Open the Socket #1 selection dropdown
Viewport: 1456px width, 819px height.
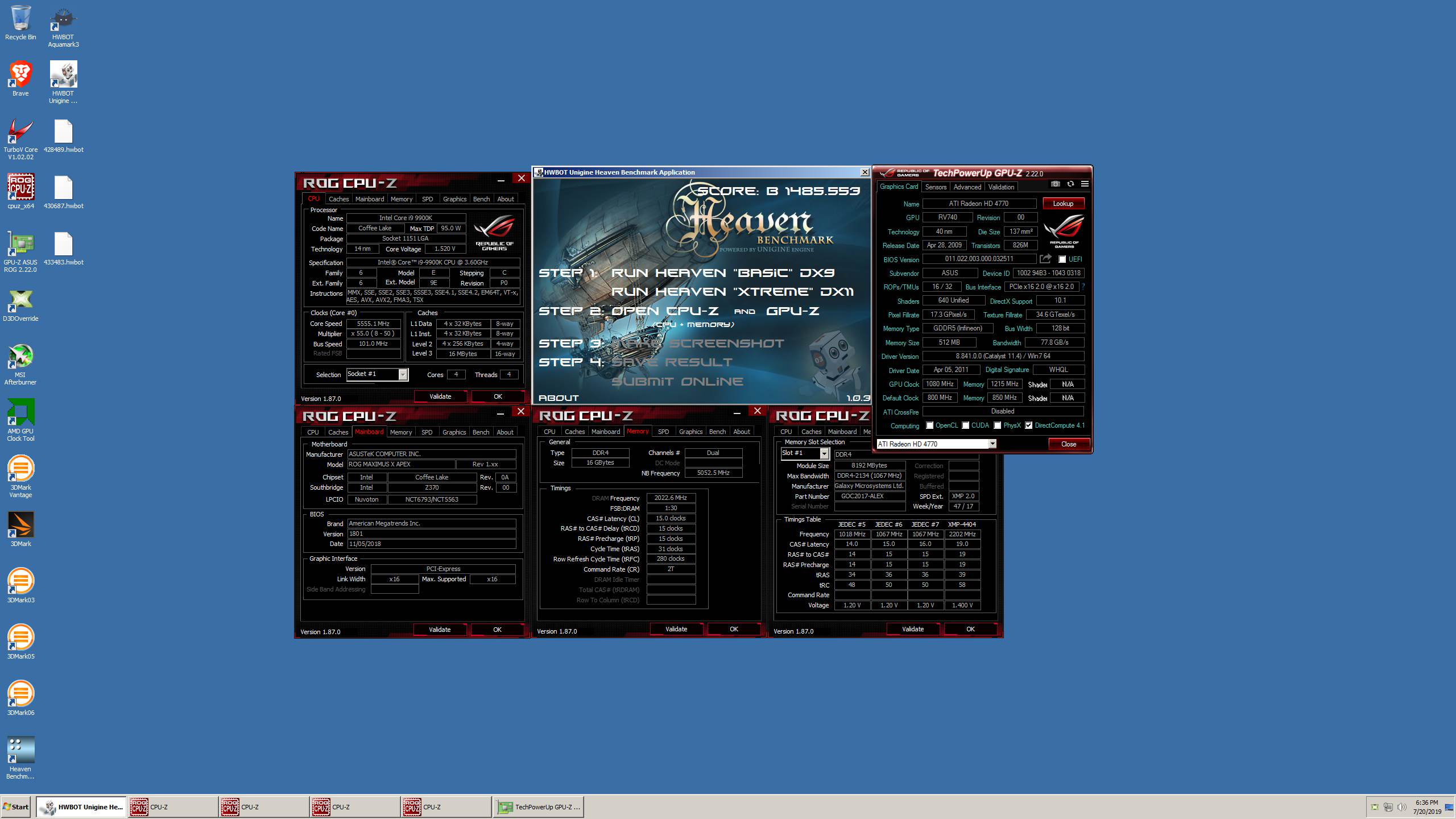pos(403,374)
